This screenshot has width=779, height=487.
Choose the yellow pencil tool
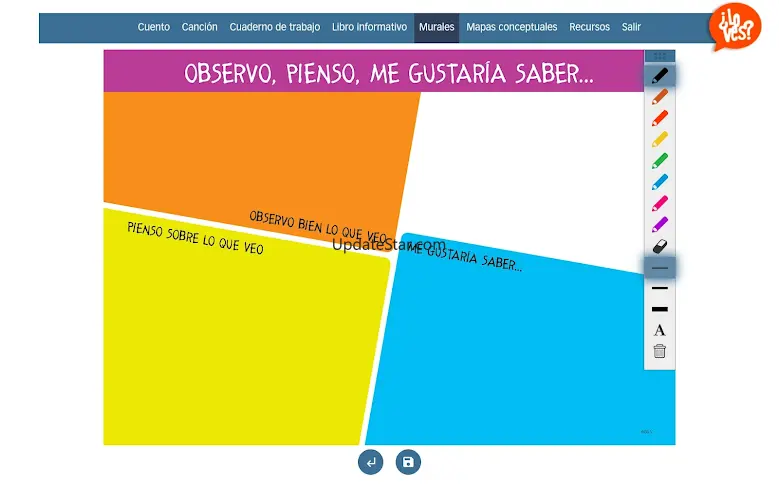coord(659,139)
